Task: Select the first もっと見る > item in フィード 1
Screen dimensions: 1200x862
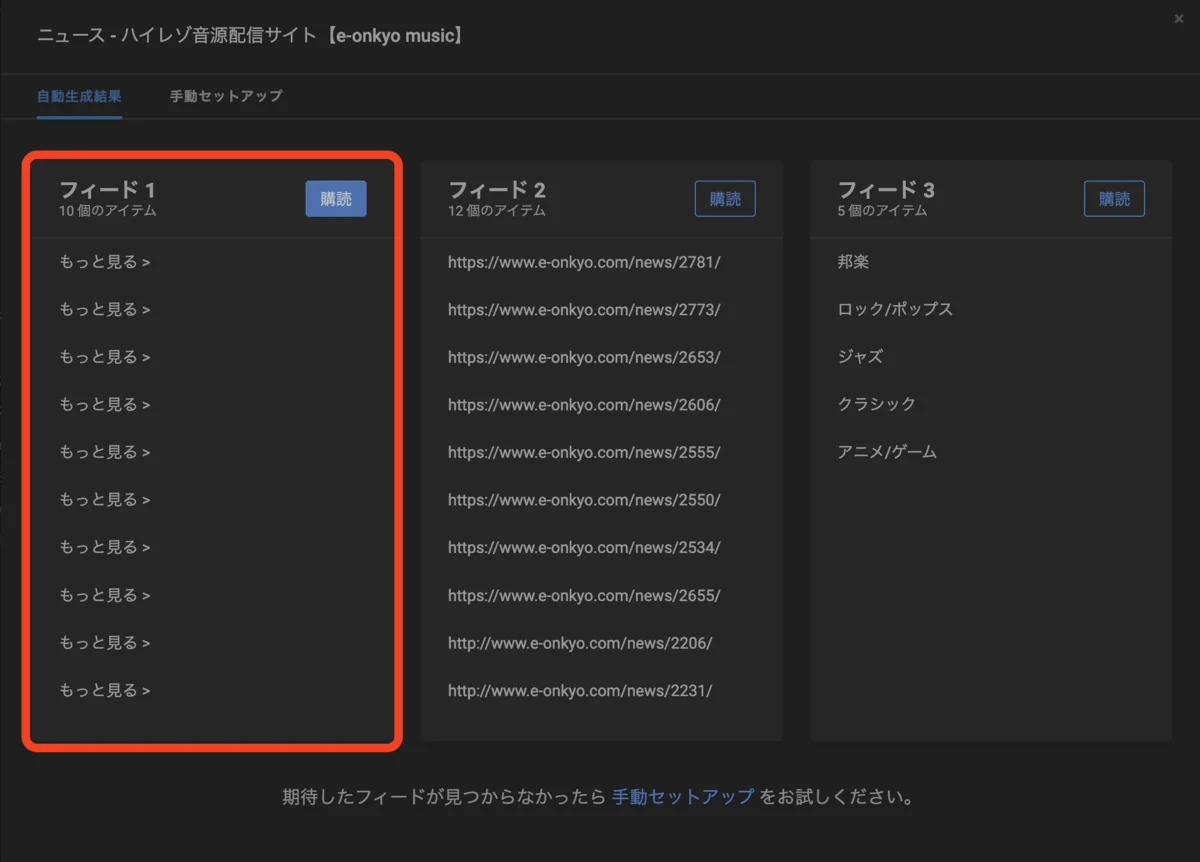Action: pos(105,262)
